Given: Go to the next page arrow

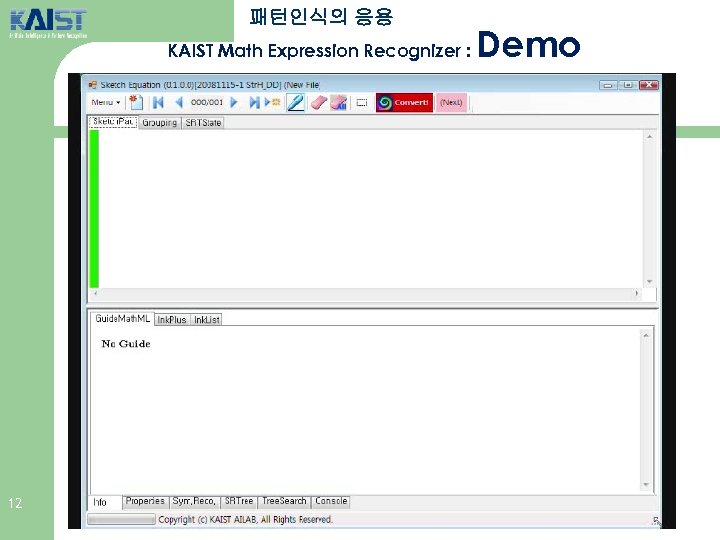Looking at the screenshot, I should click(x=234, y=102).
